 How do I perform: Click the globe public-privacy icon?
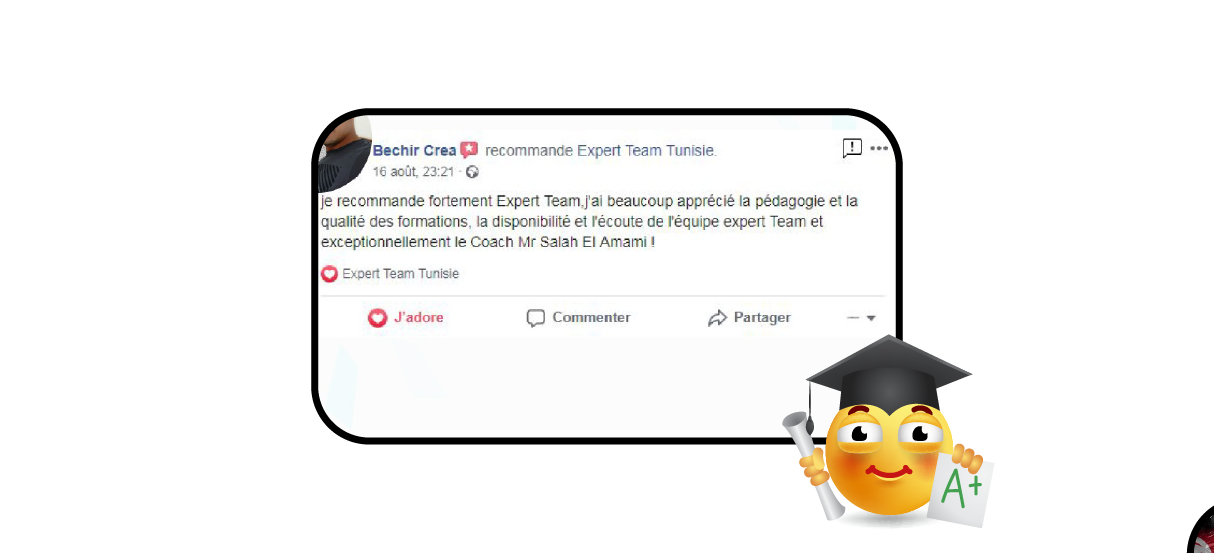pyautogui.click(x=472, y=172)
